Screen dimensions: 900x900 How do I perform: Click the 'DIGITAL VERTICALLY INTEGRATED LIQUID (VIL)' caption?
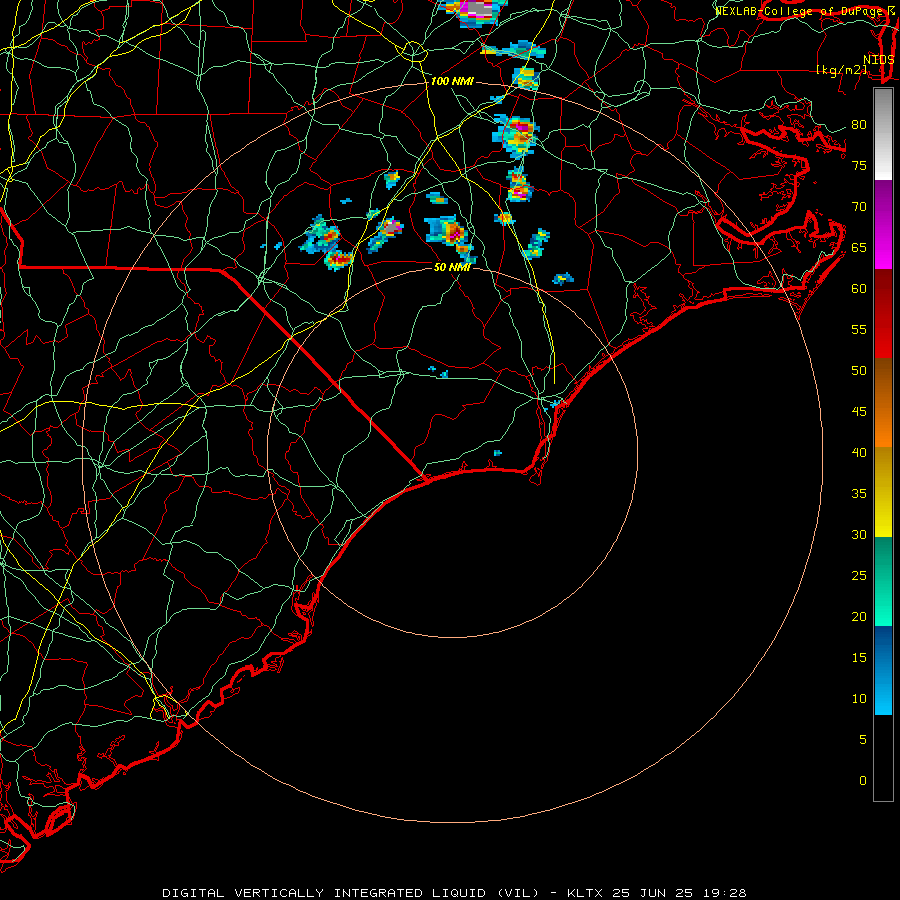[351, 893]
